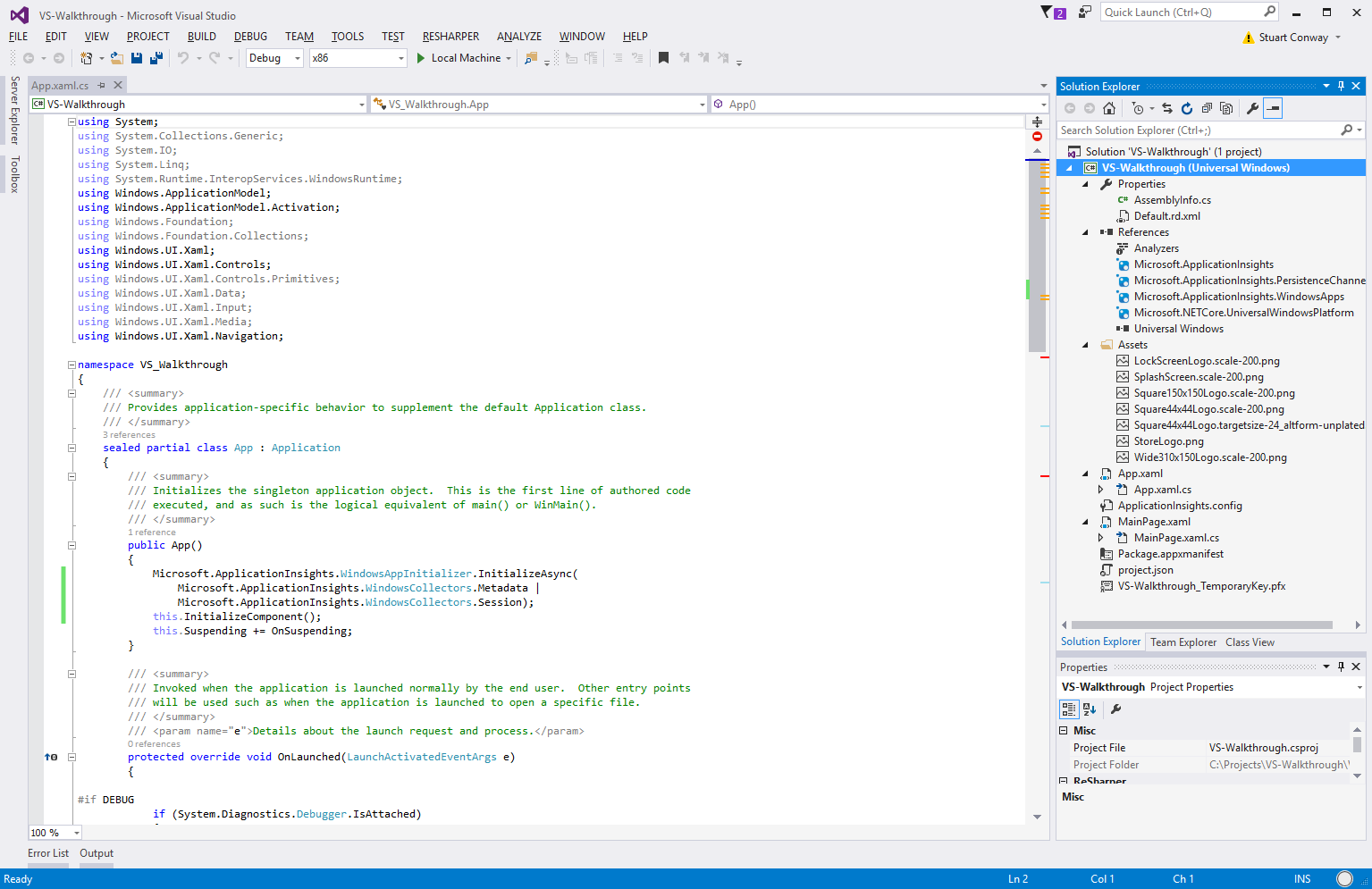Click the '1 reference' code lens link
This screenshot has height=889, width=1372.
coord(152,533)
